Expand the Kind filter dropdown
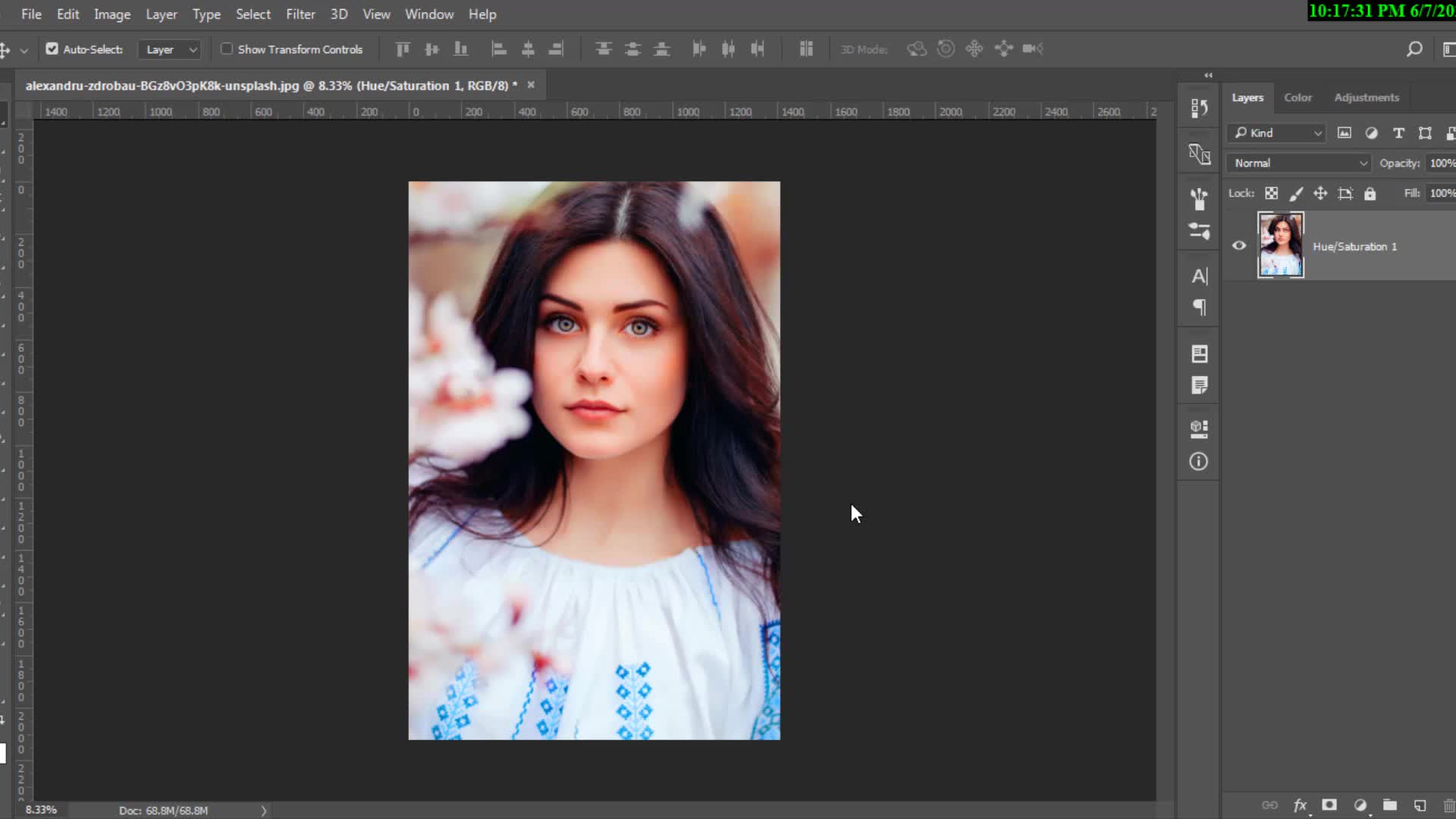The width and height of the screenshot is (1456, 819). (x=1277, y=133)
